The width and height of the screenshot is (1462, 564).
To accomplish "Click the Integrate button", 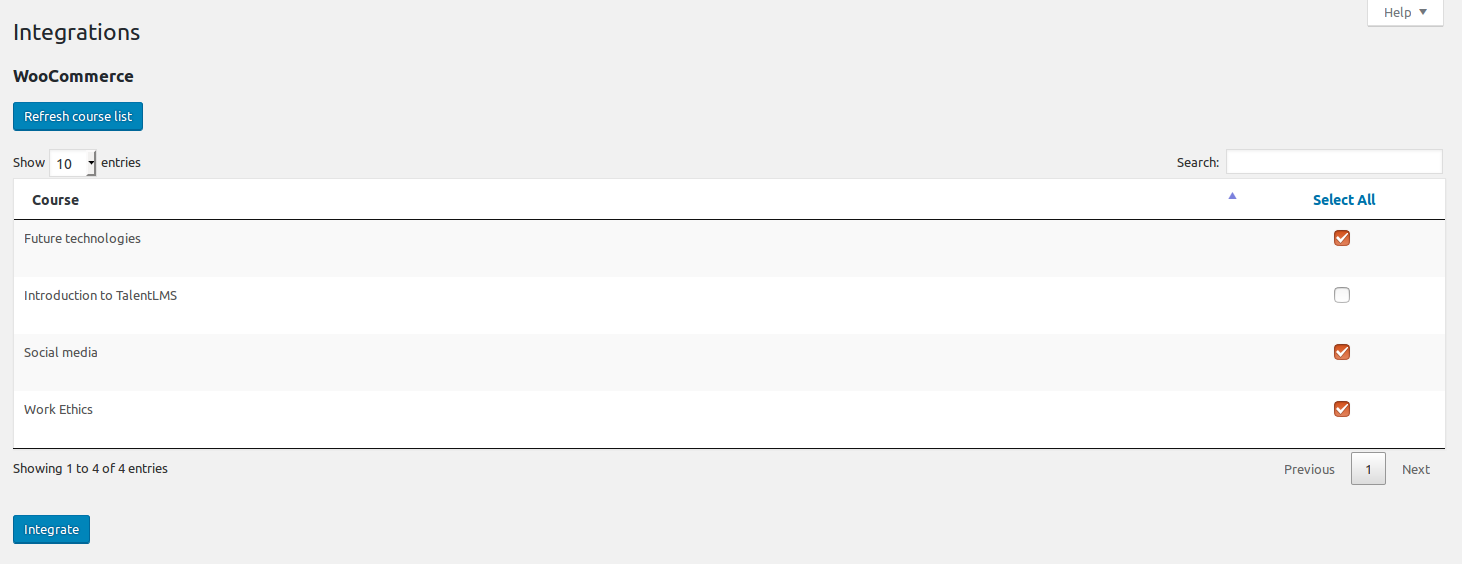I will [51, 529].
